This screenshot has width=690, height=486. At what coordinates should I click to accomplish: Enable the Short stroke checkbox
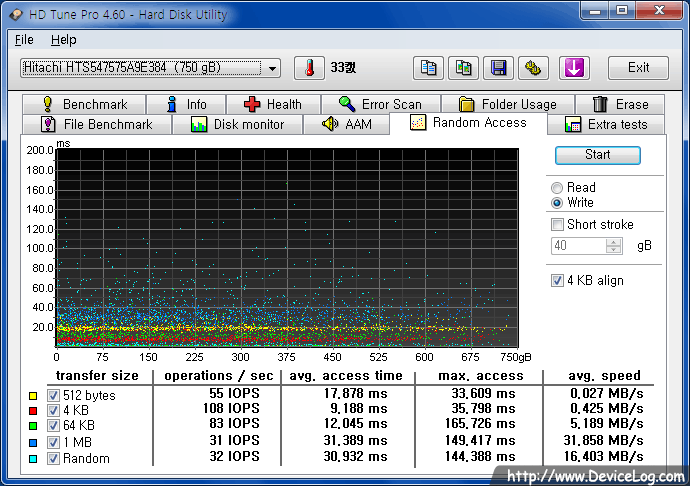coord(558,225)
